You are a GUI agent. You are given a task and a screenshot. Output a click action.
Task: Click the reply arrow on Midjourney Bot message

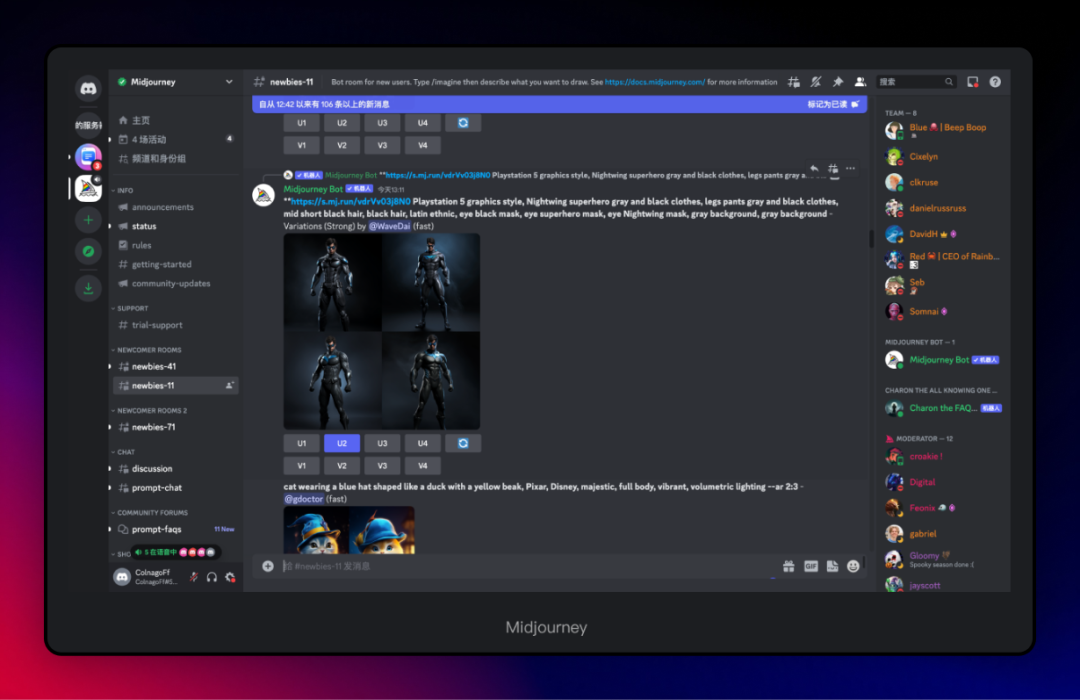click(814, 168)
